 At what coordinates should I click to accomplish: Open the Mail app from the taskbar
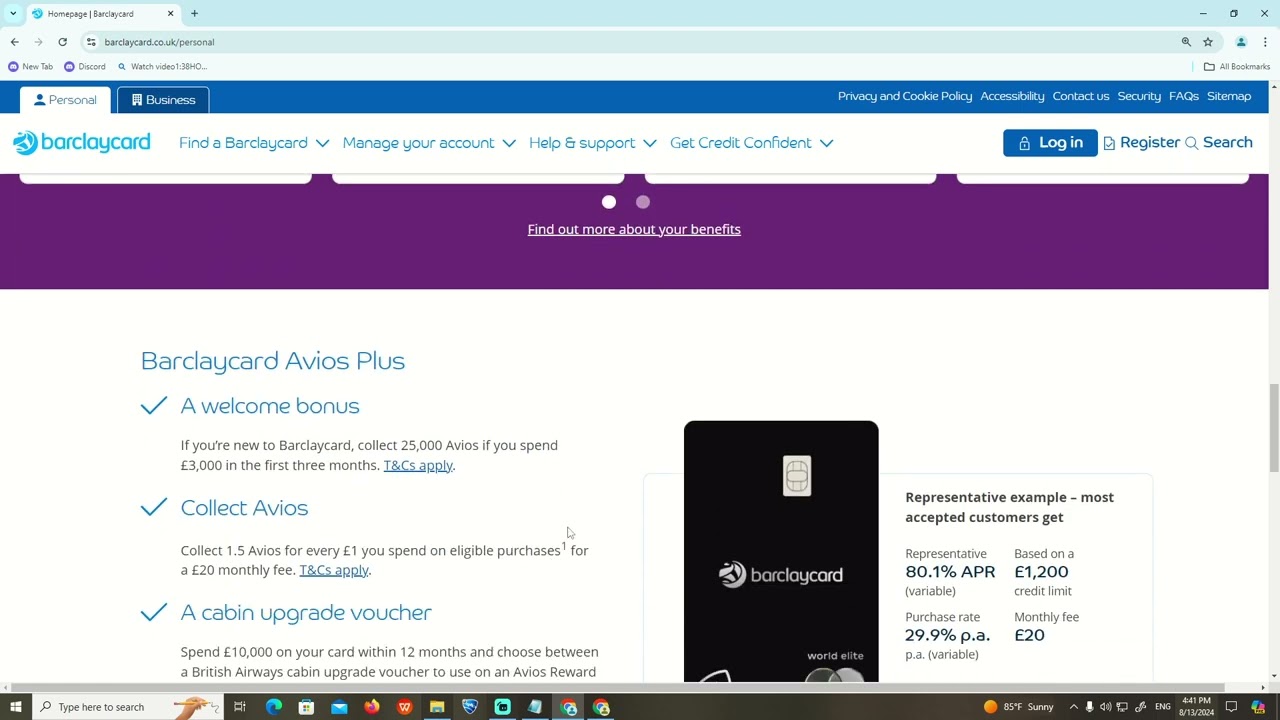point(339,707)
